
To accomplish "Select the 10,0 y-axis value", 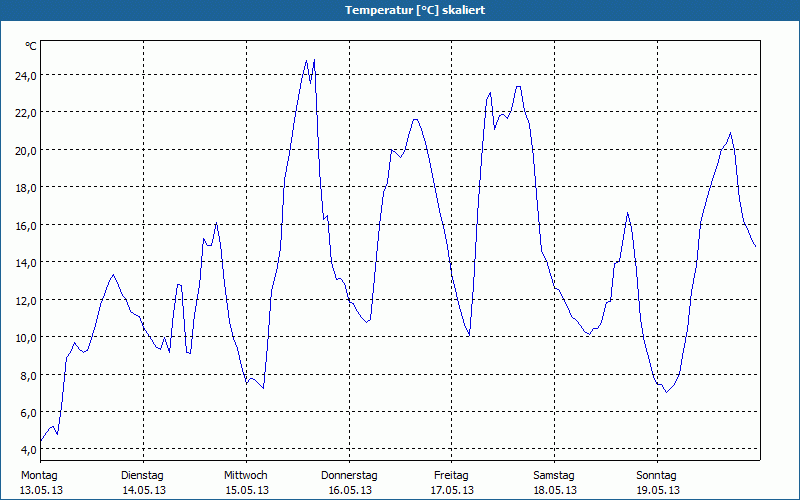I will [x=26, y=338].
